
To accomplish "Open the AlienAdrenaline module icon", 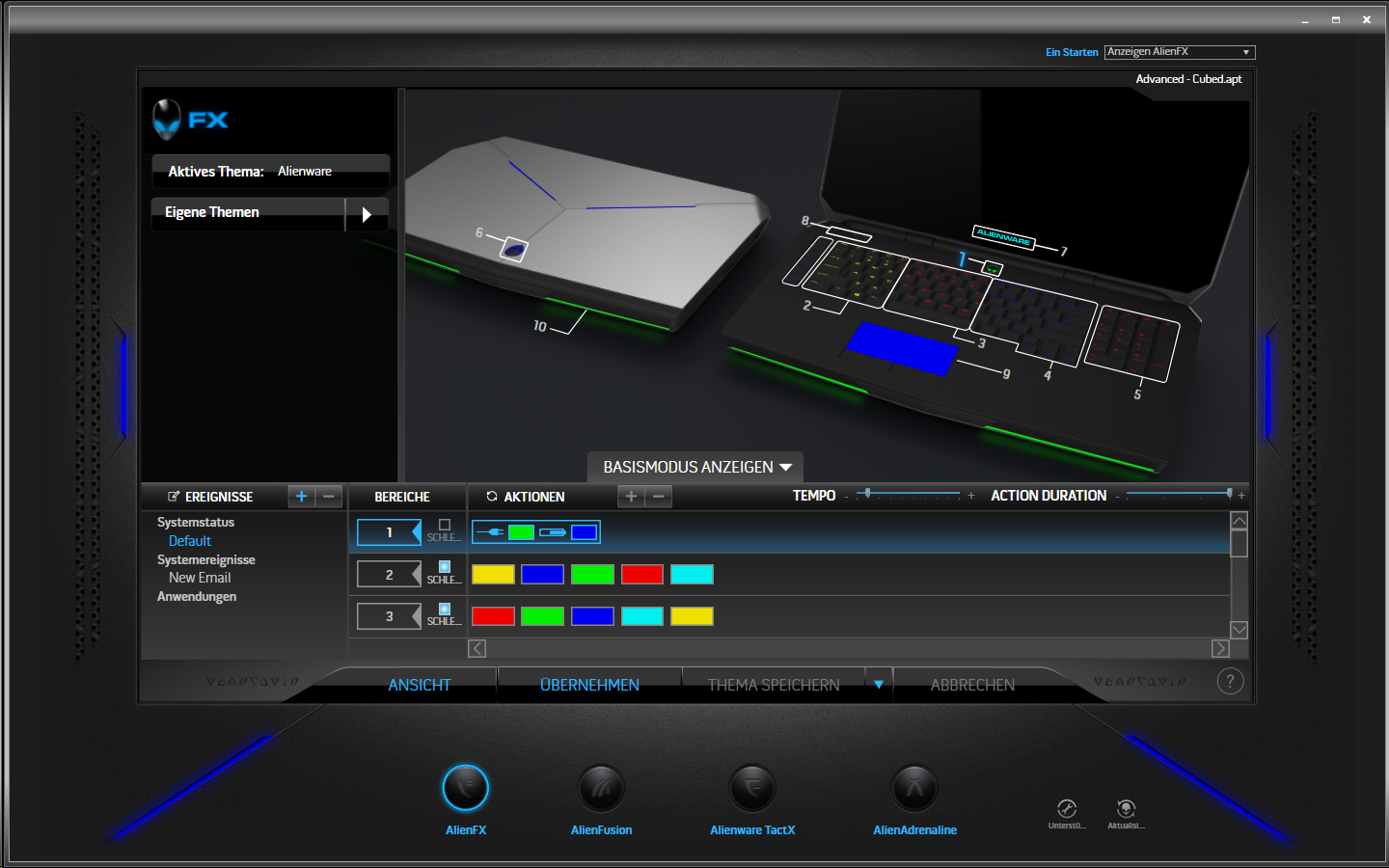I will pos(914,788).
